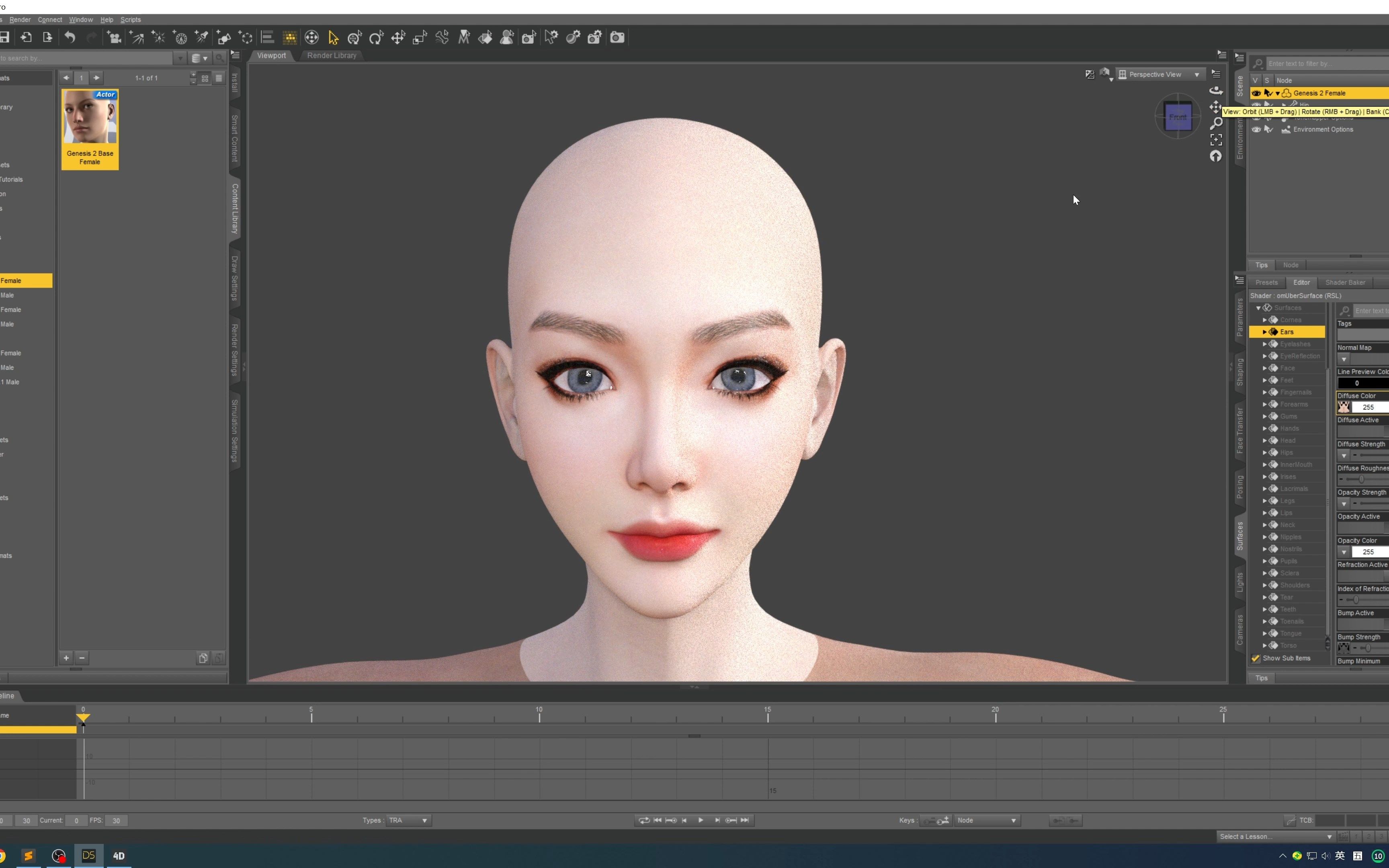This screenshot has height=868, width=1389.
Task: Open the Node tab beside Tips
Action: pos(1290,265)
